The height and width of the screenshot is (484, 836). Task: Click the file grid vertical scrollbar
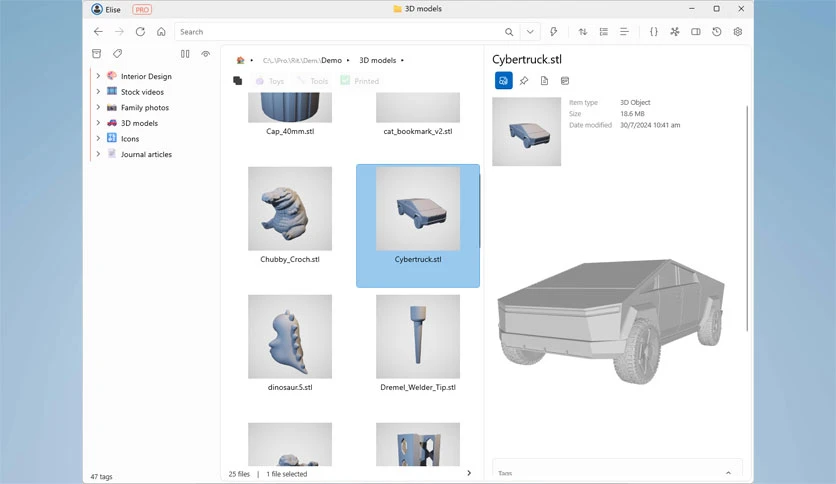point(479,211)
